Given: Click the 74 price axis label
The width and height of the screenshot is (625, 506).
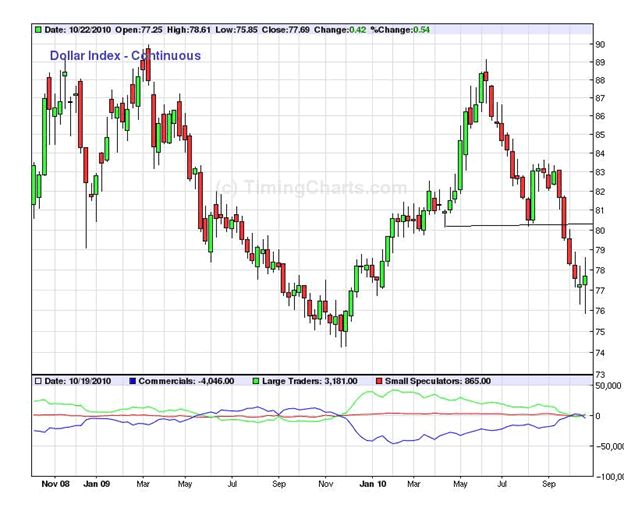Looking at the screenshot, I should (600, 353).
